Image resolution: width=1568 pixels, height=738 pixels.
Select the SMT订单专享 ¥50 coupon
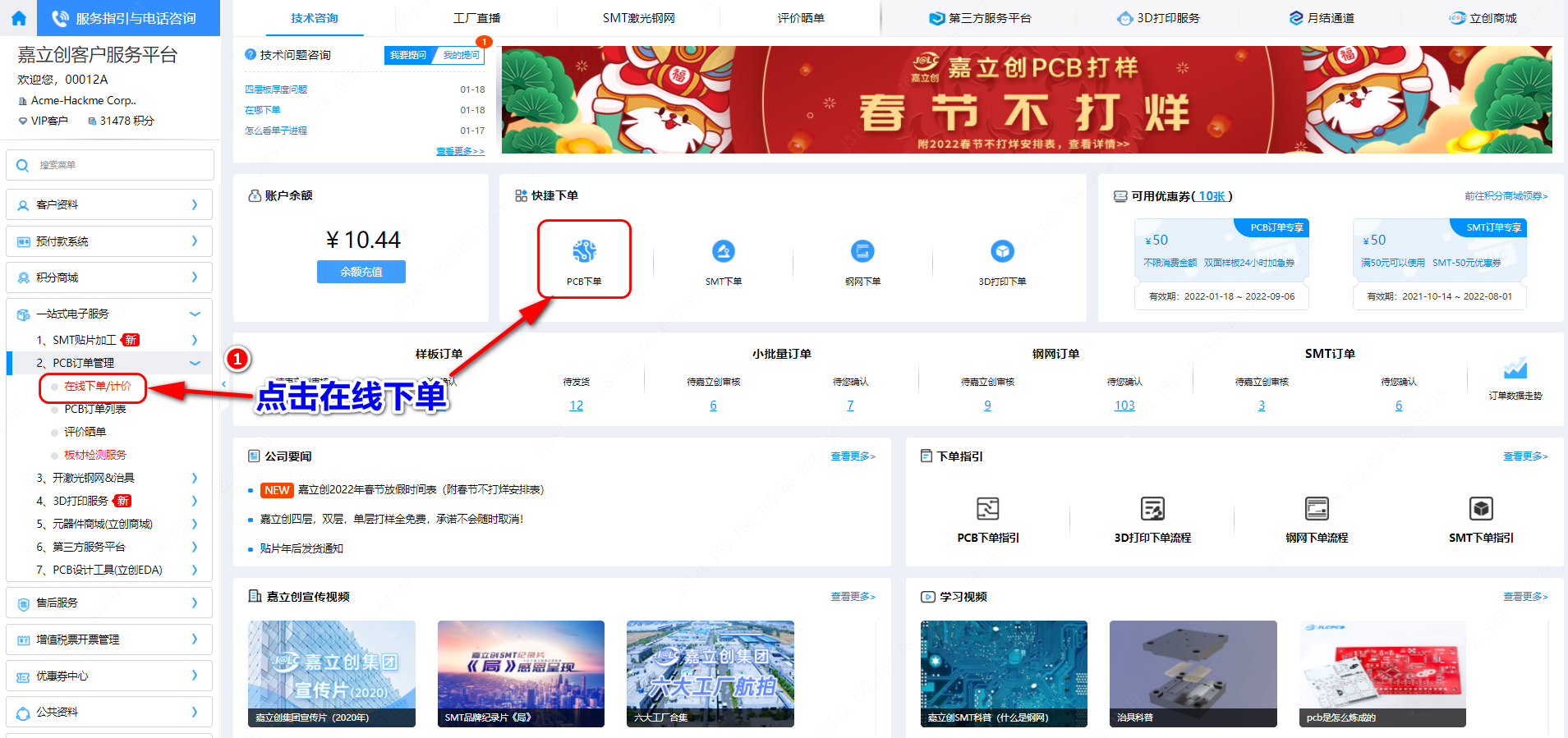pos(1439,264)
